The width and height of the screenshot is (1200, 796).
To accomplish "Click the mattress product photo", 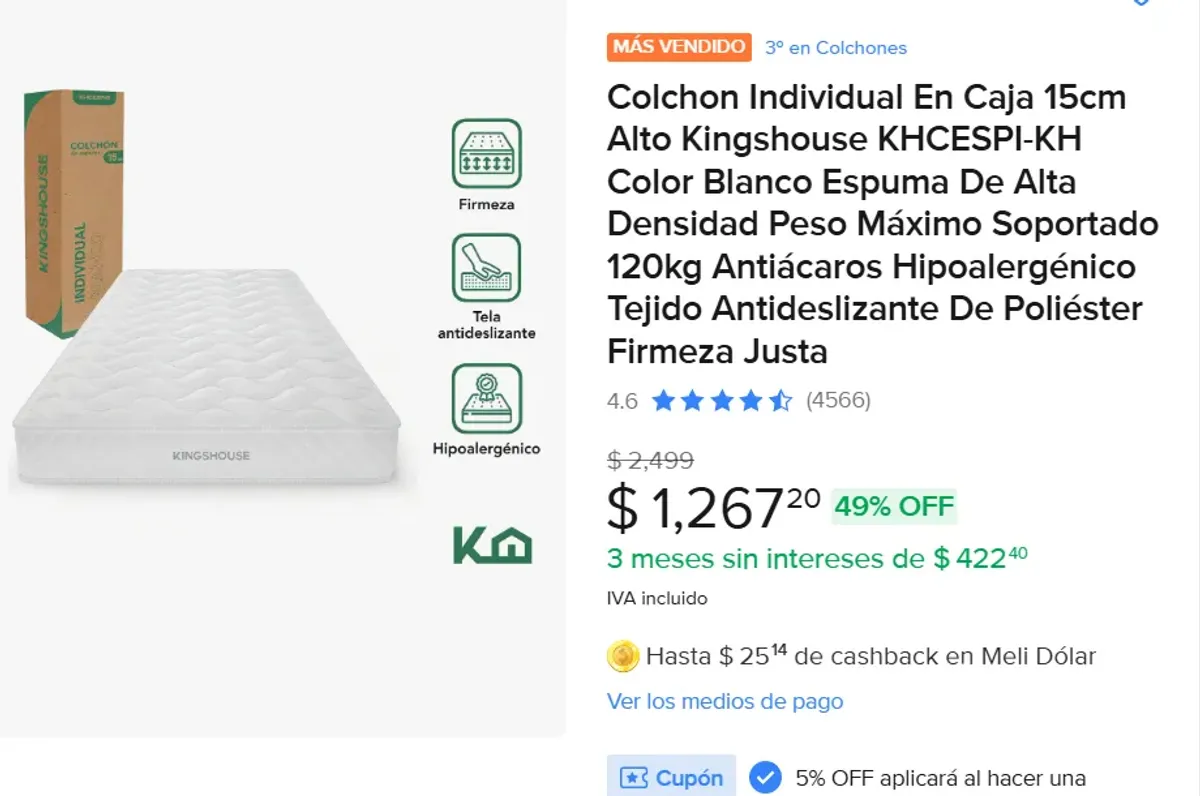I will (x=210, y=400).
